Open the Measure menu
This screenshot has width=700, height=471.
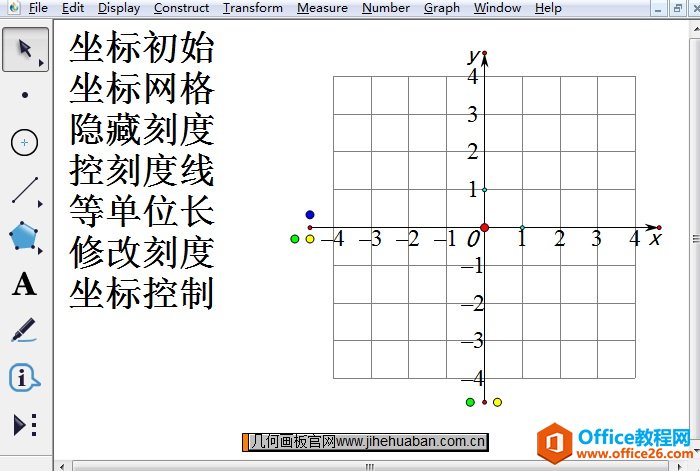coord(322,8)
